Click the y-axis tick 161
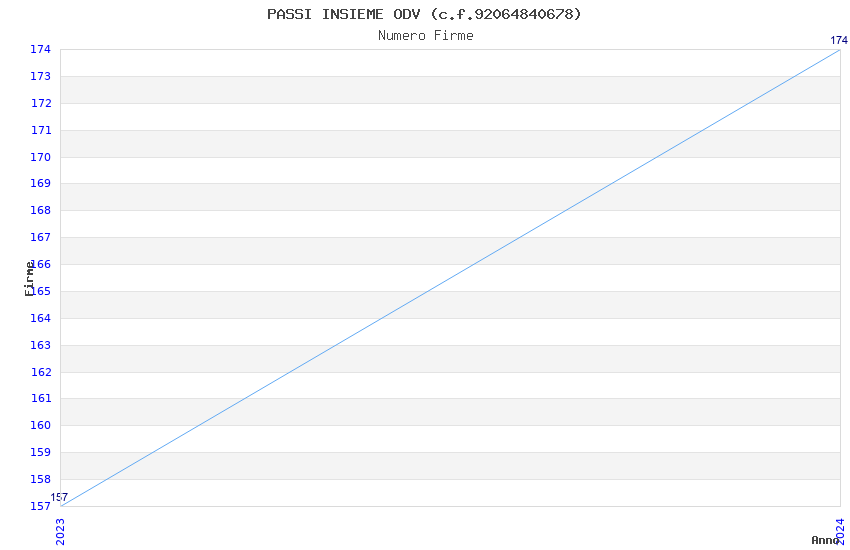This screenshot has height=550, width=850. pos(41,398)
